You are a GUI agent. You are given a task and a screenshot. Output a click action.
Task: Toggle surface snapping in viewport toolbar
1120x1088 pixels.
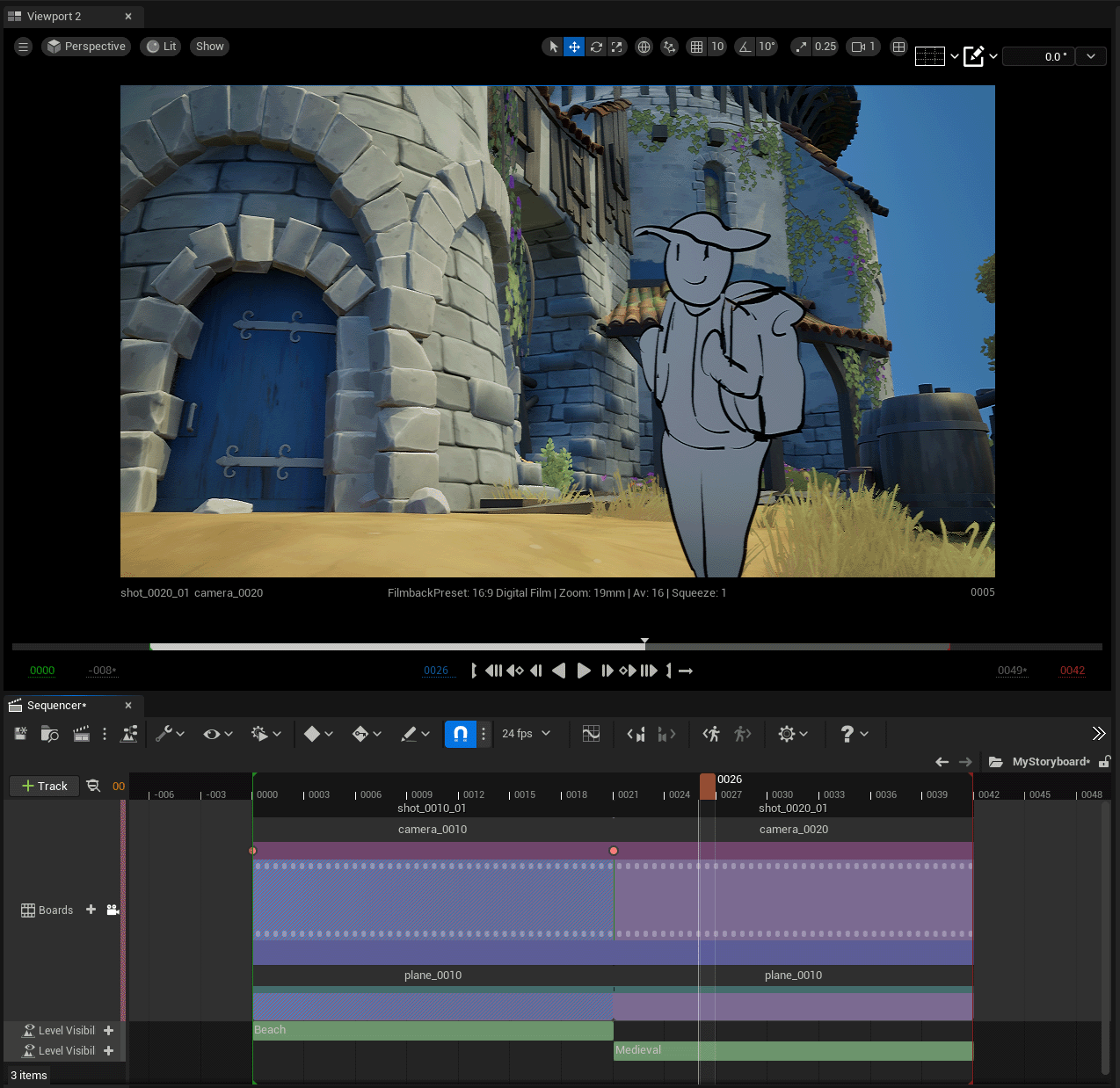coord(669,47)
